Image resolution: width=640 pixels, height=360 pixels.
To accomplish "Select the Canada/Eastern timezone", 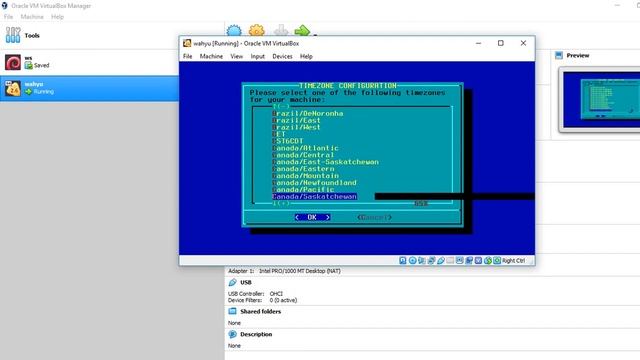I will pos(303,169).
